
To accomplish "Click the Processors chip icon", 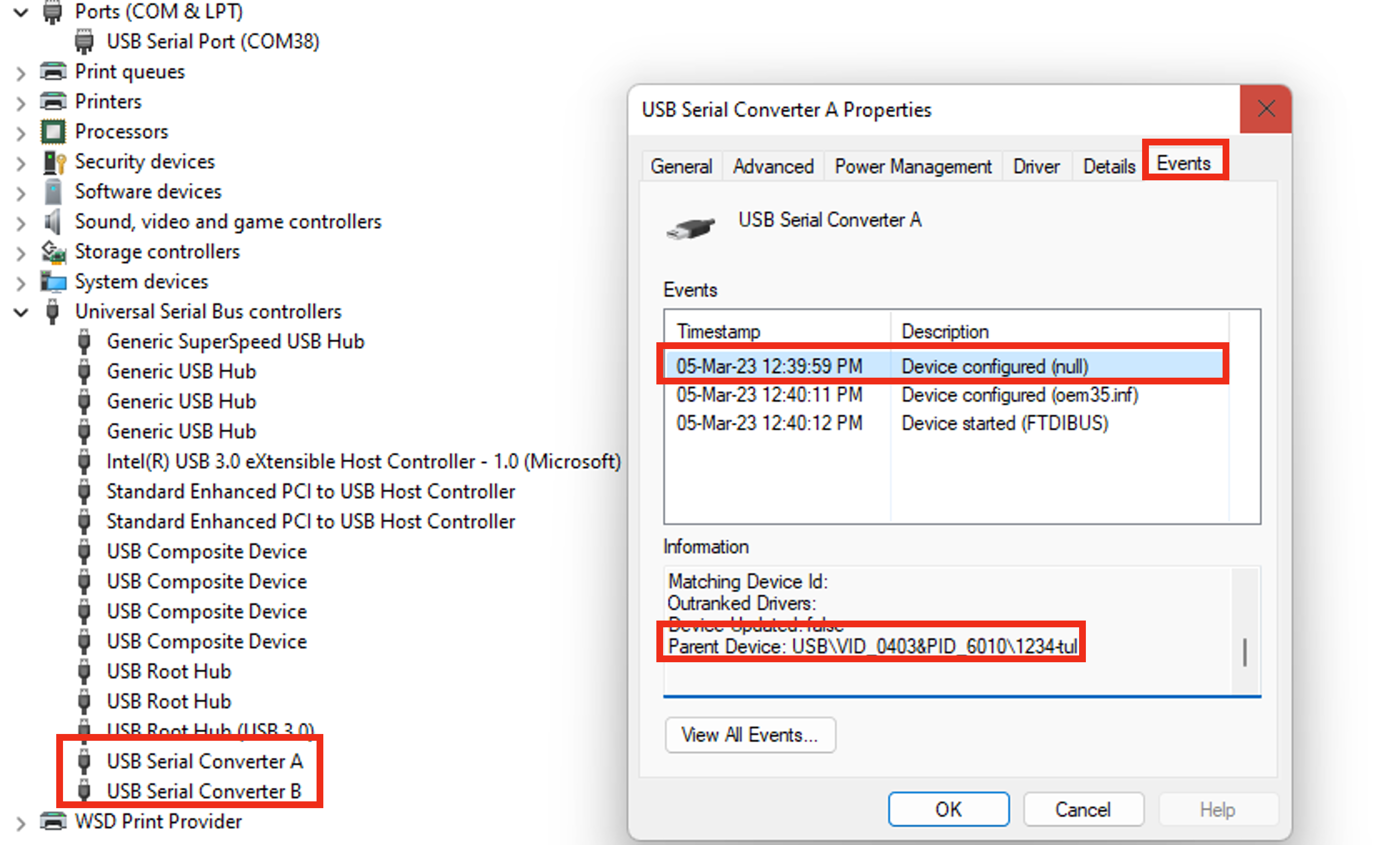I will tap(53, 132).
